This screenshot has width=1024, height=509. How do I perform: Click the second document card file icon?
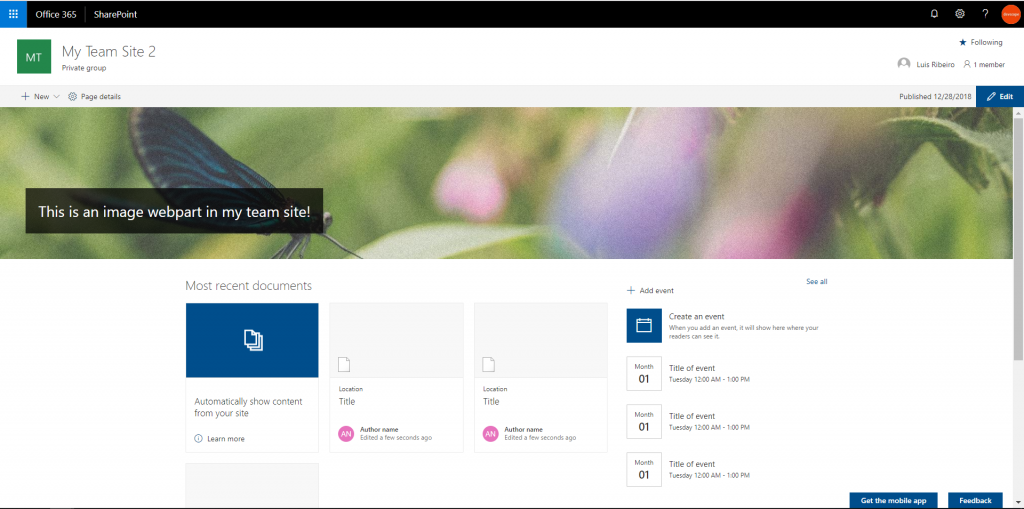(x=488, y=364)
